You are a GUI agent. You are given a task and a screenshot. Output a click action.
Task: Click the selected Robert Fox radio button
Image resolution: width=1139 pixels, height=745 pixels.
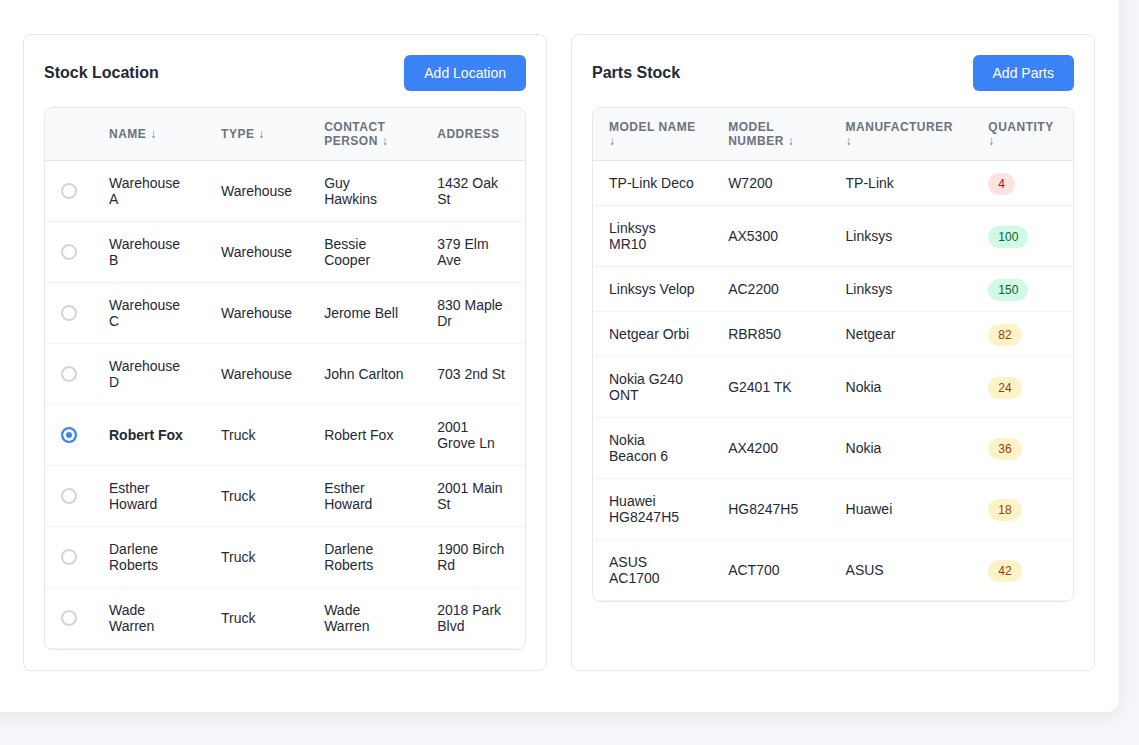click(x=69, y=435)
